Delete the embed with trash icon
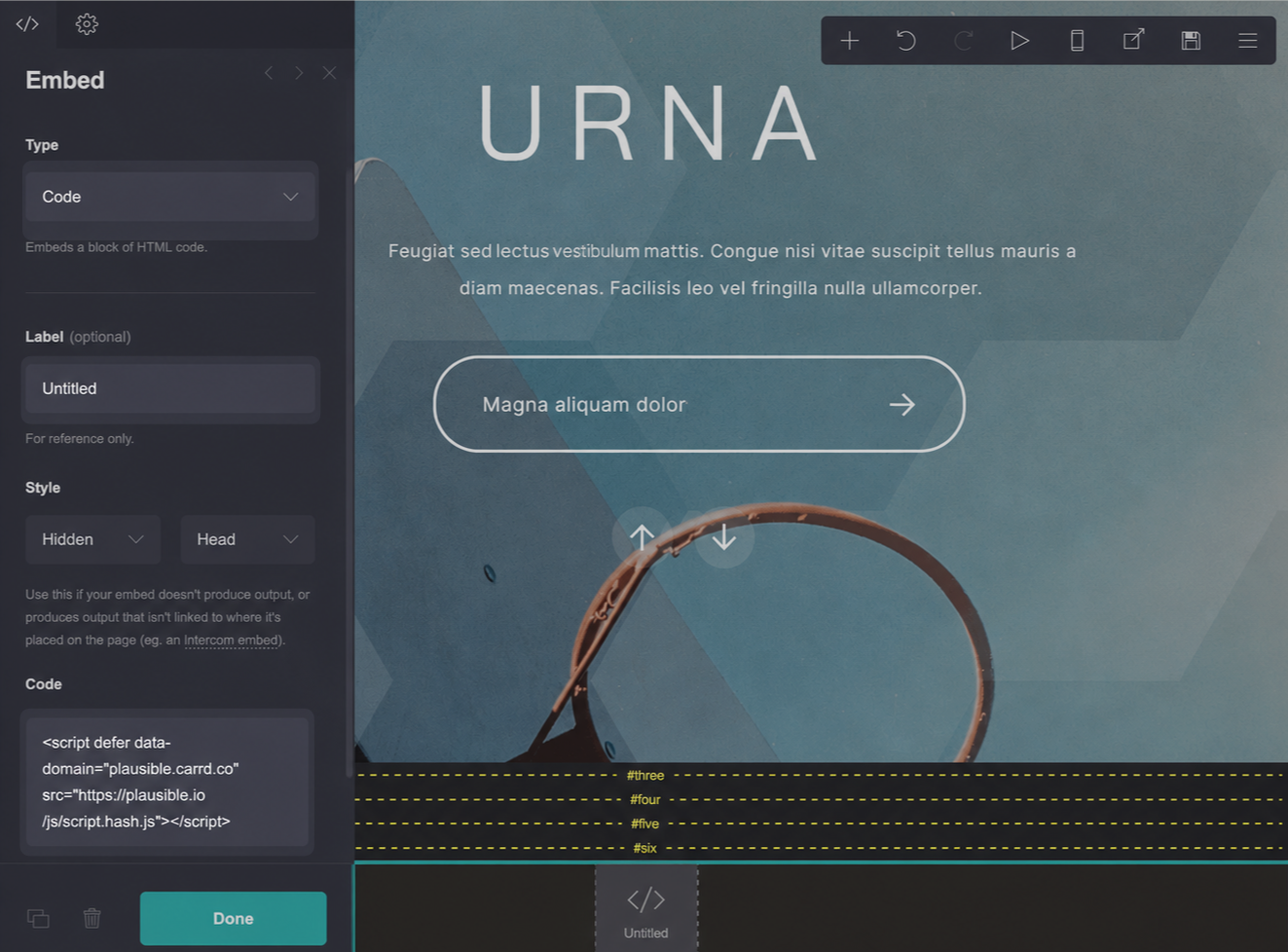The height and width of the screenshot is (952, 1288). (92, 918)
